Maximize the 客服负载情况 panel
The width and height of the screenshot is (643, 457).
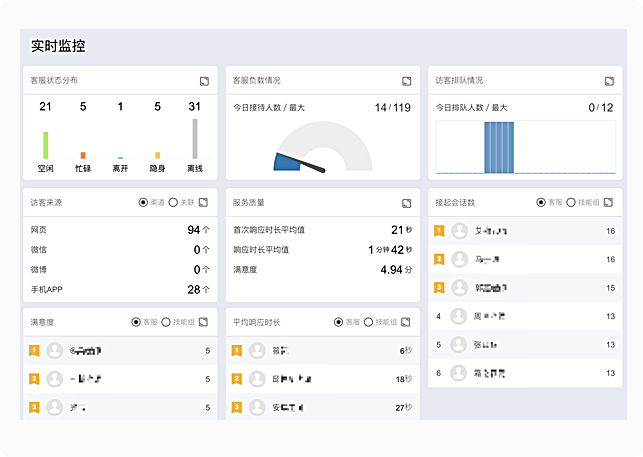[x=406, y=81]
